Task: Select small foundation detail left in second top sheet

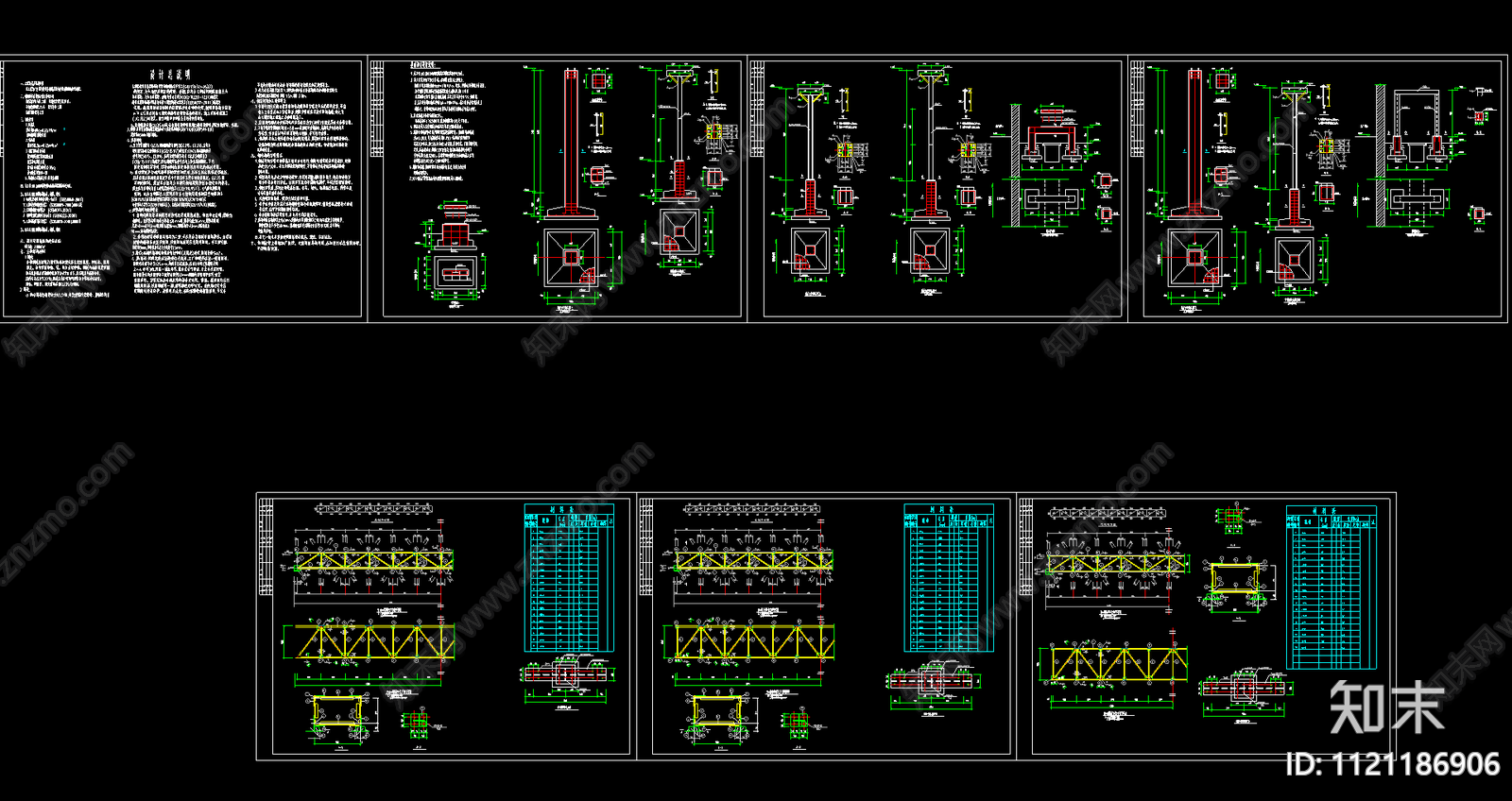Action: [455, 272]
